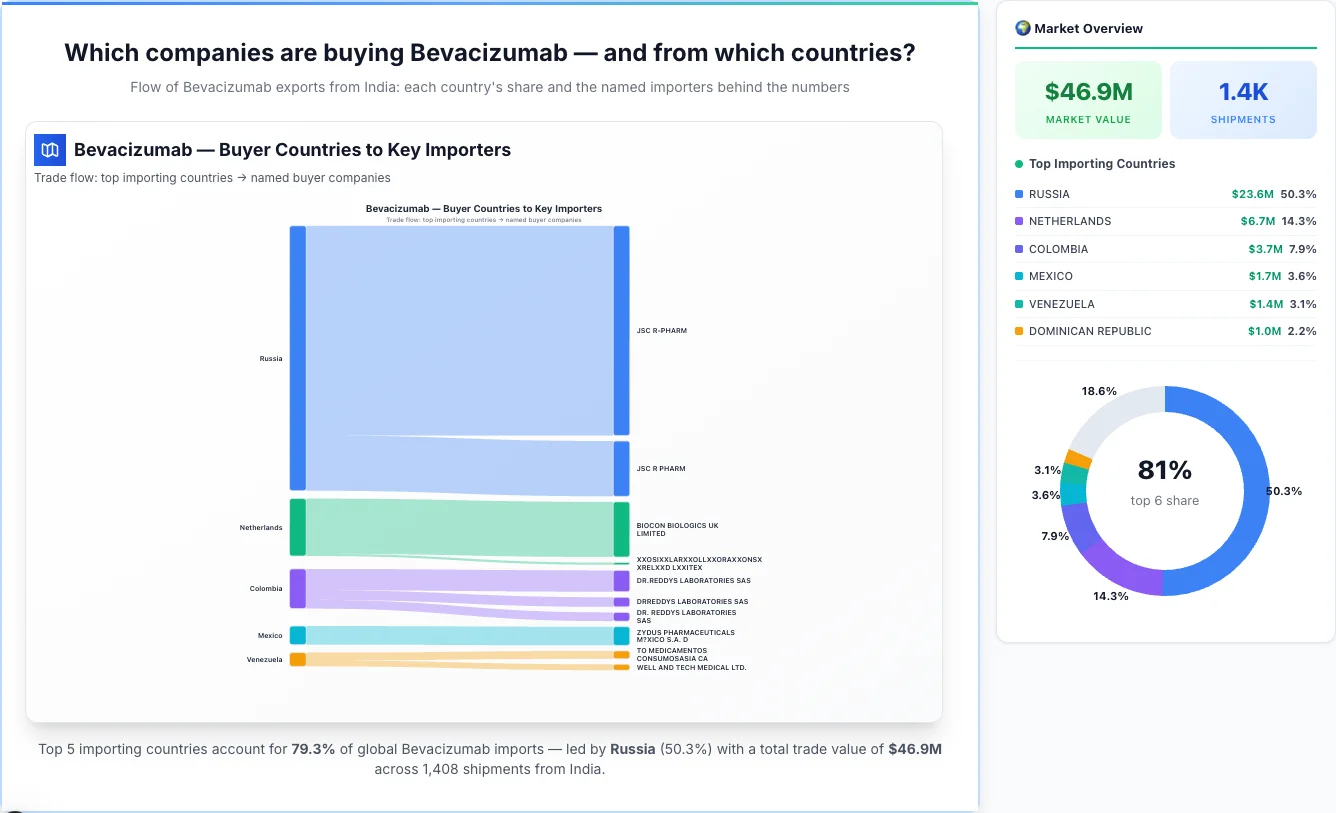Select the purple legend square for NETHERLANDS

(1019, 221)
